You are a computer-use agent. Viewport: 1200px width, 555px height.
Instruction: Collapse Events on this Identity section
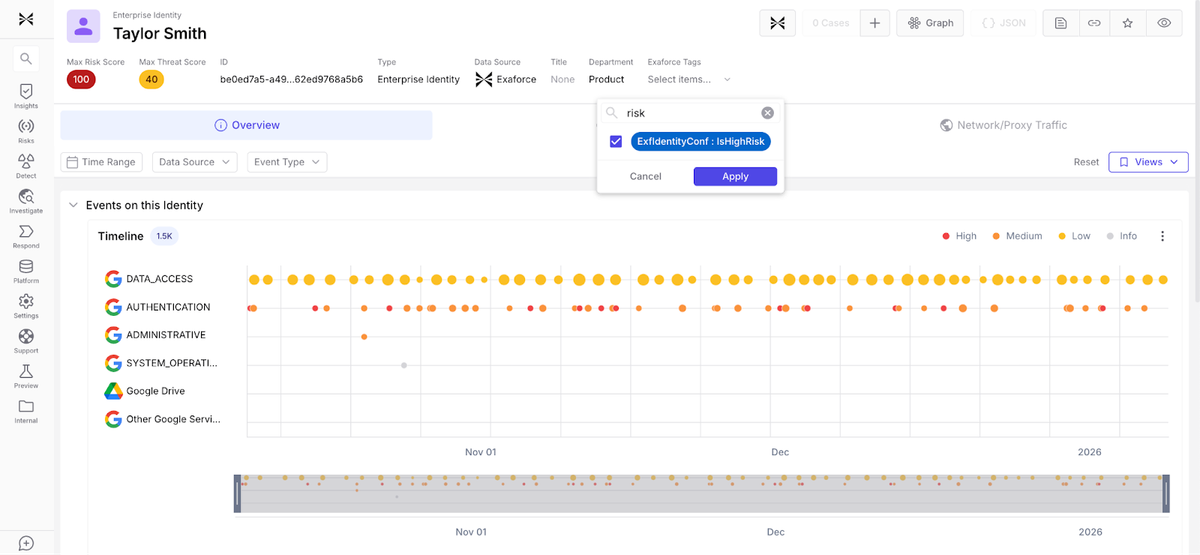73,205
